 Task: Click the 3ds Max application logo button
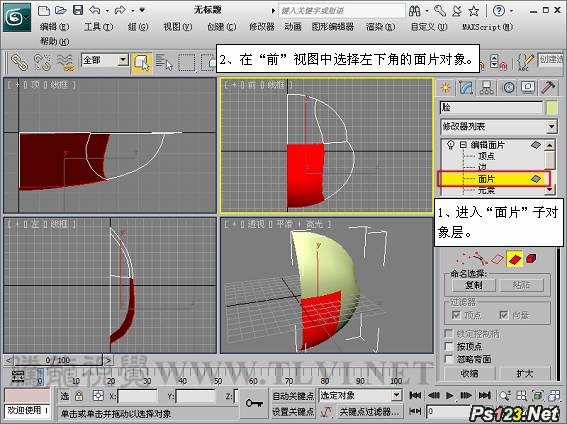point(16,16)
